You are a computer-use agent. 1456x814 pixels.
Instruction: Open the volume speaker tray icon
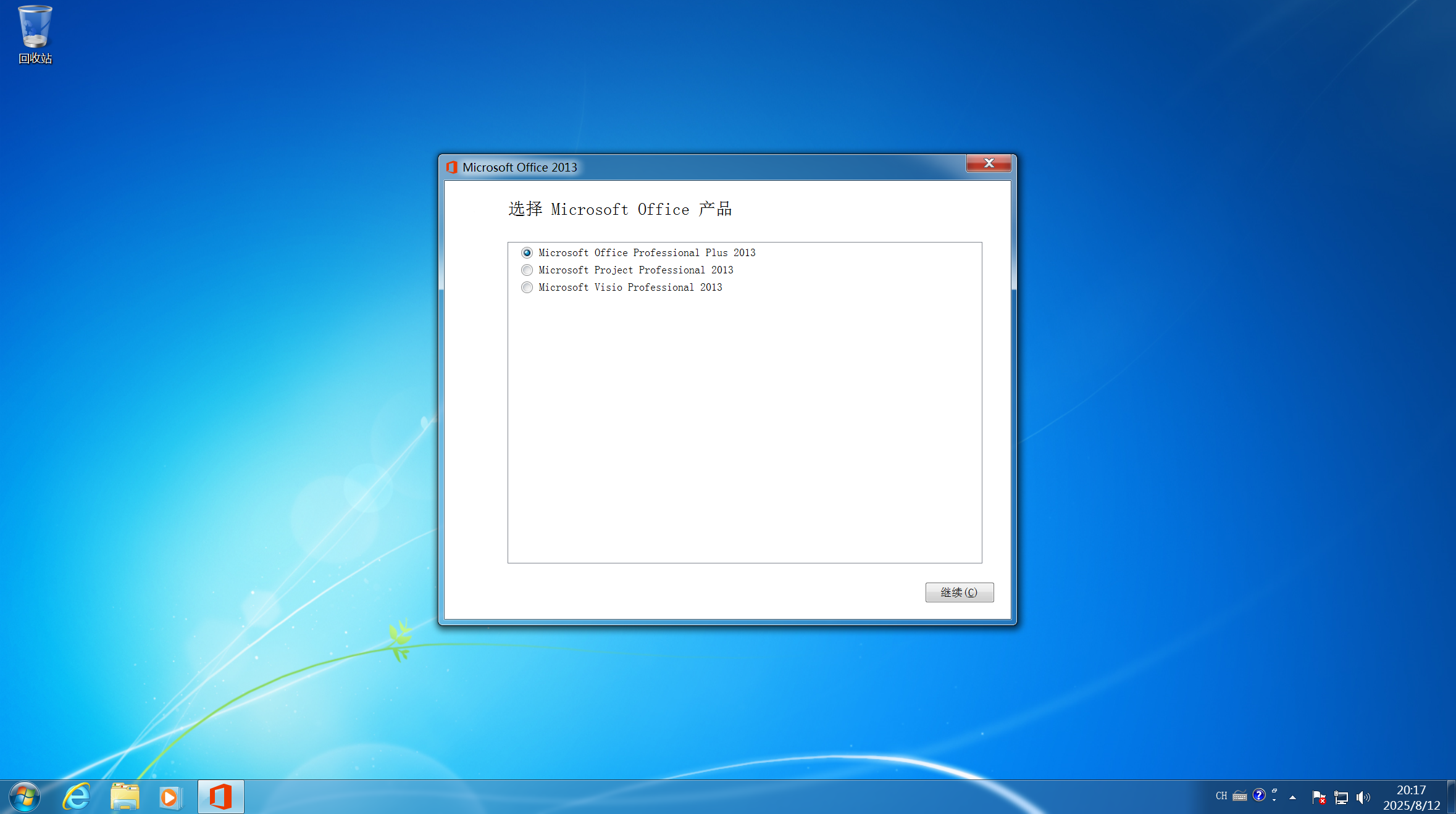pos(1363,797)
